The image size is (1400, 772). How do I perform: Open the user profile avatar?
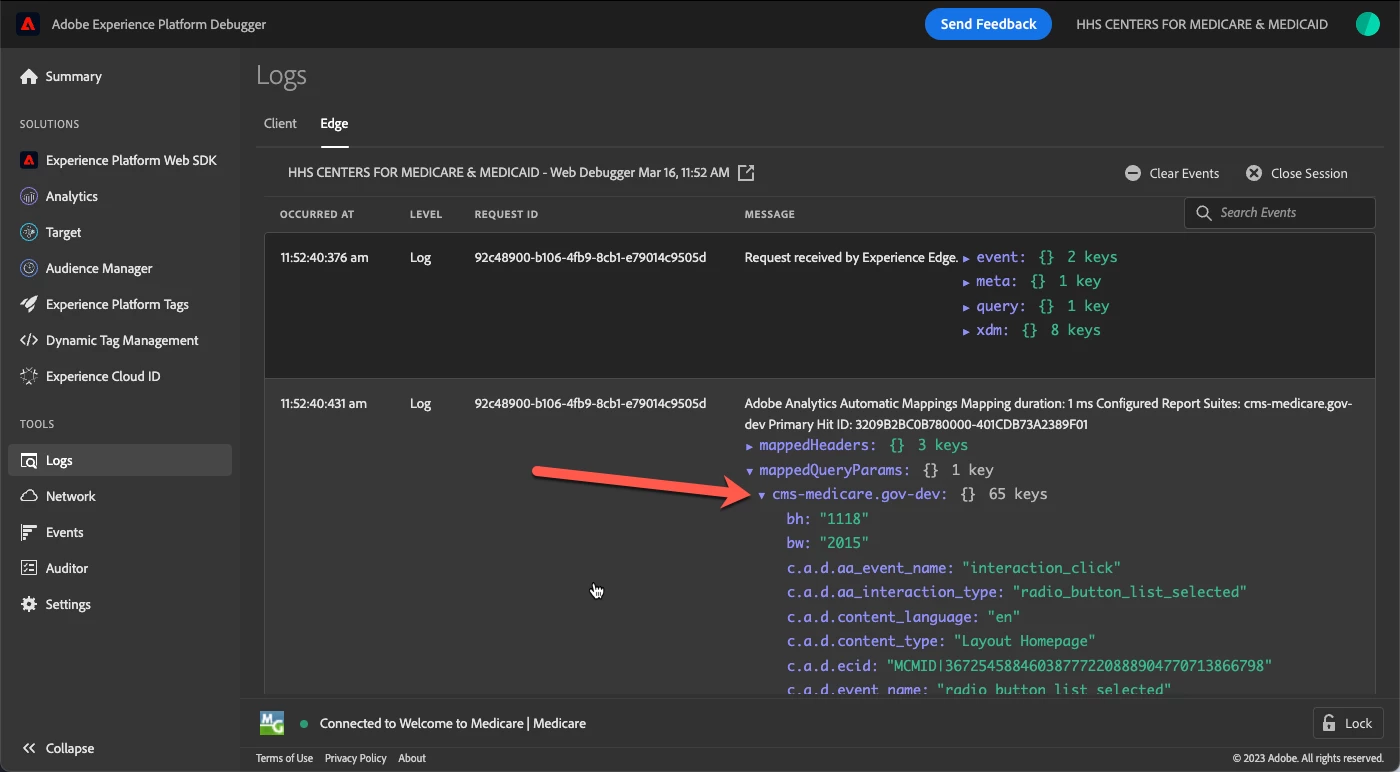click(1367, 24)
